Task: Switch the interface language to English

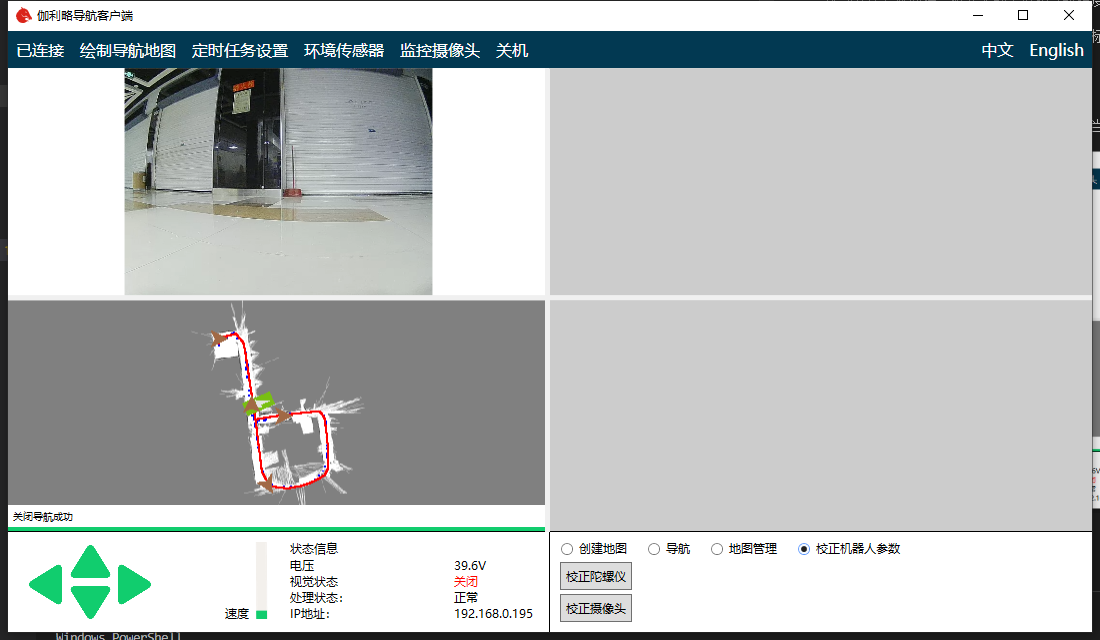Action: [1056, 51]
